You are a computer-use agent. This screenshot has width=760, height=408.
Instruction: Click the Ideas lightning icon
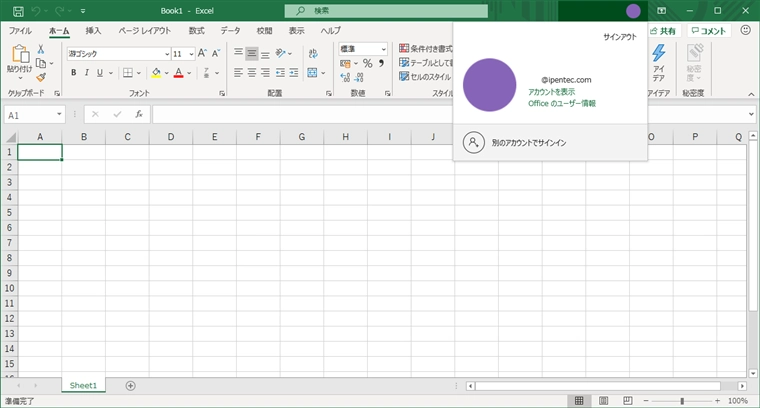[658, 52]
